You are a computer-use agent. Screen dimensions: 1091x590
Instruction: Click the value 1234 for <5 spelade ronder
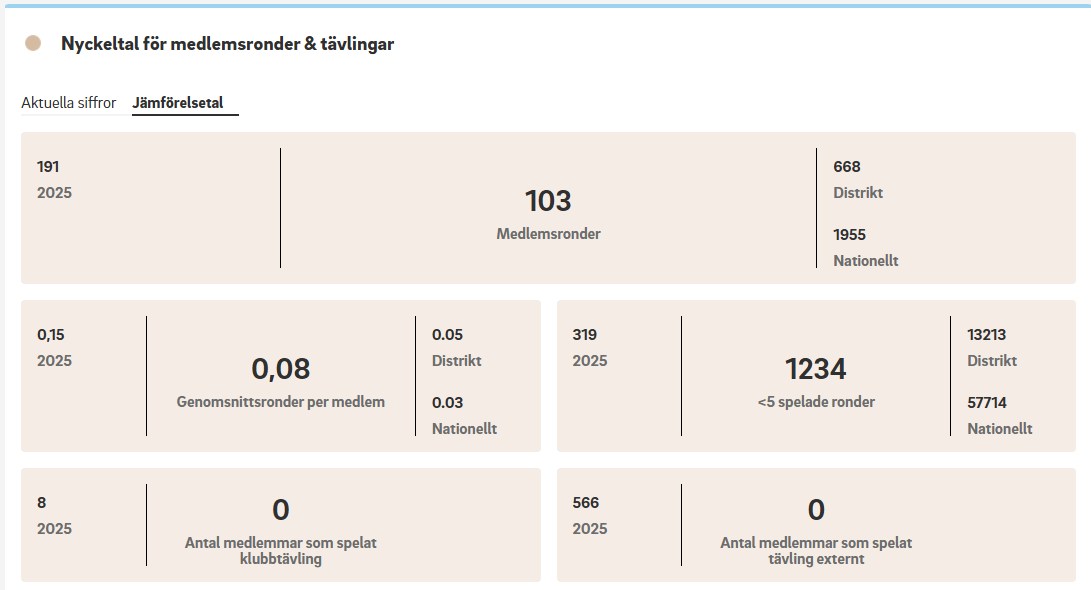pos(816,369)
